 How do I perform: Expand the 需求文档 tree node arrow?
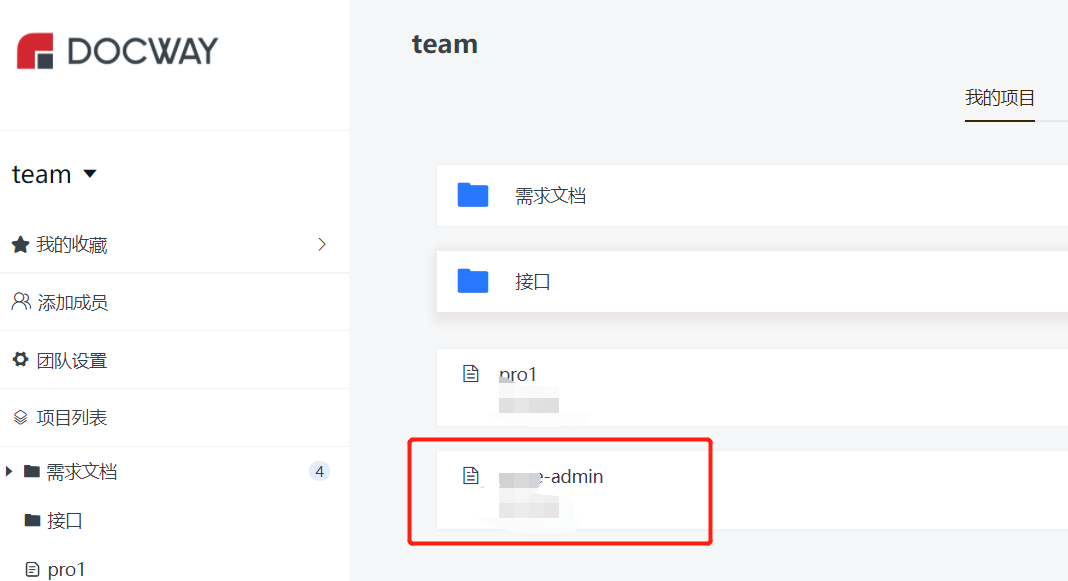tap(8, 470)
